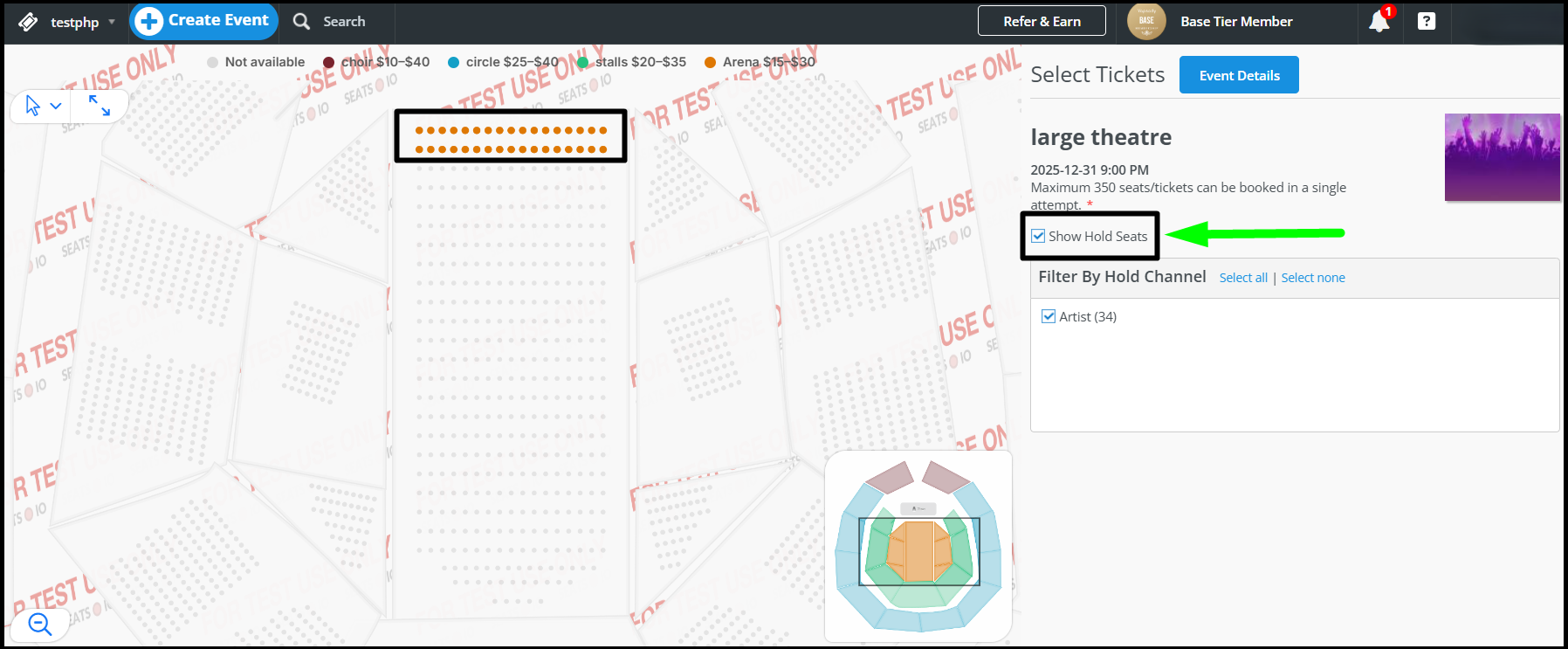Open the notifications bell icon

tap(1379, 21)
